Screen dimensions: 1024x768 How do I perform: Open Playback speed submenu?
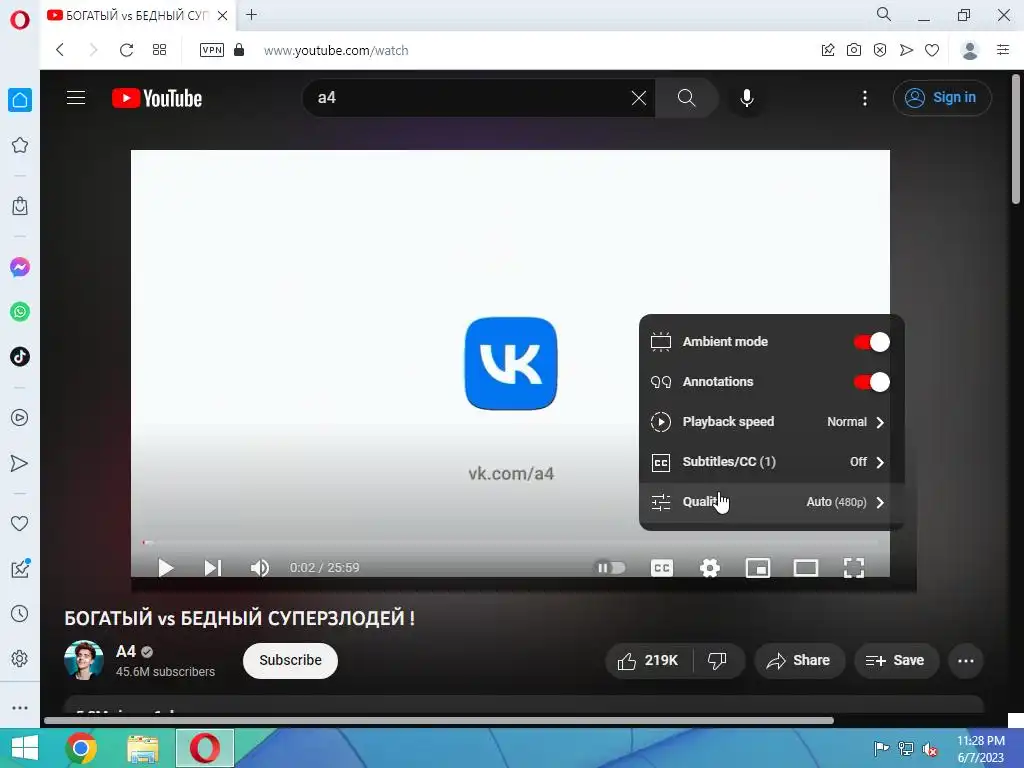pyautogui.click(x=771, y=422)
